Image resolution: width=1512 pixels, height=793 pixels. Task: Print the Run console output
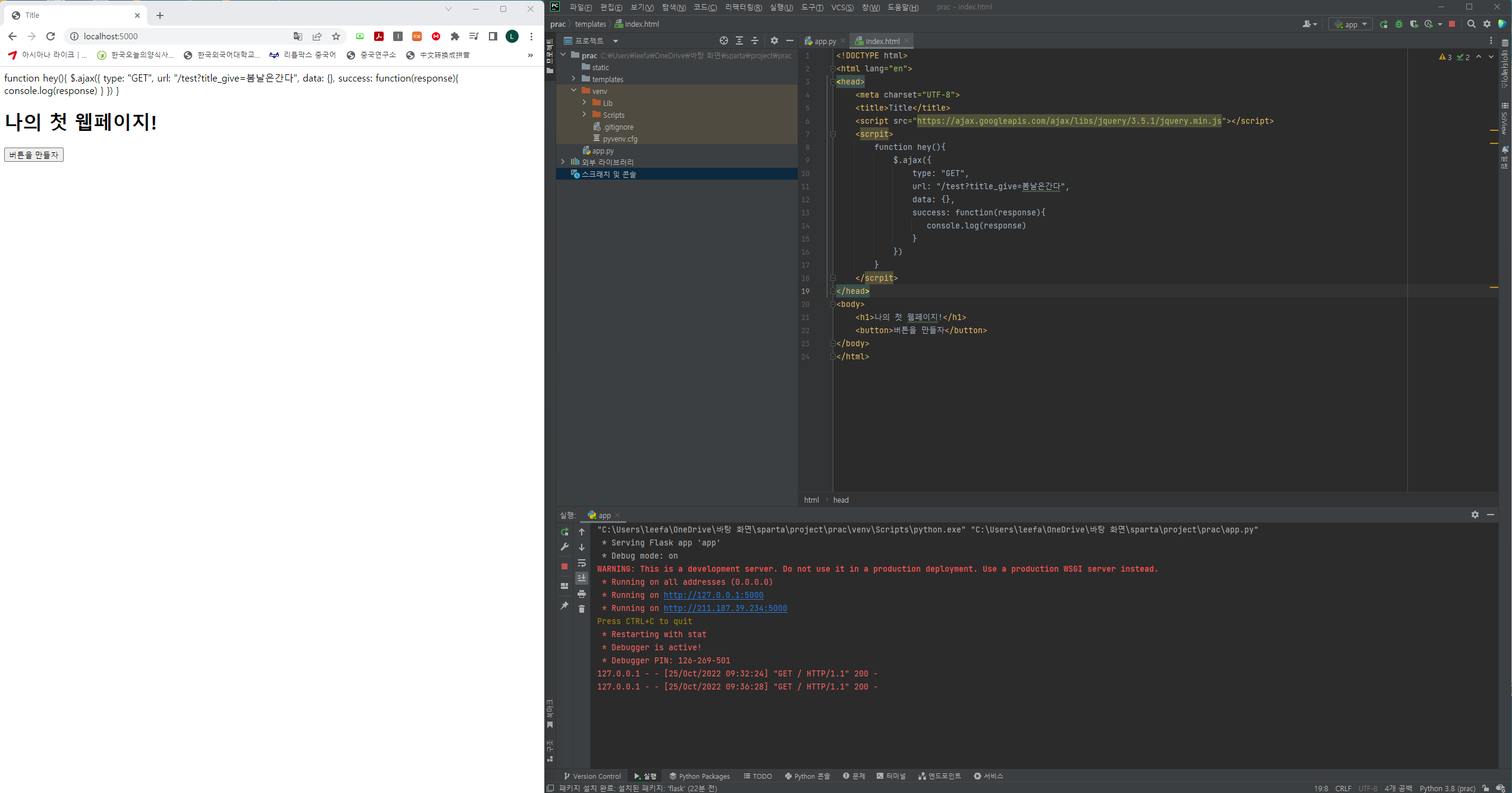coord(582,594)
